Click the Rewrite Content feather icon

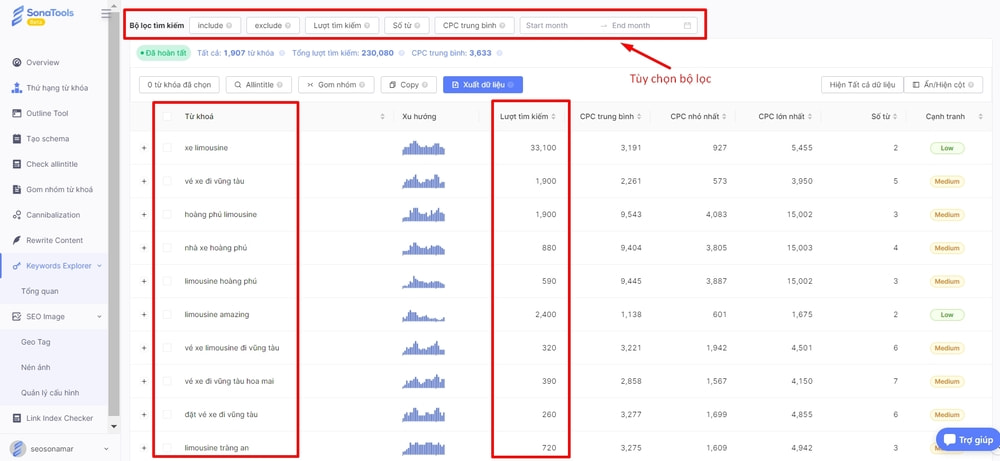click(x=17, y=240)
